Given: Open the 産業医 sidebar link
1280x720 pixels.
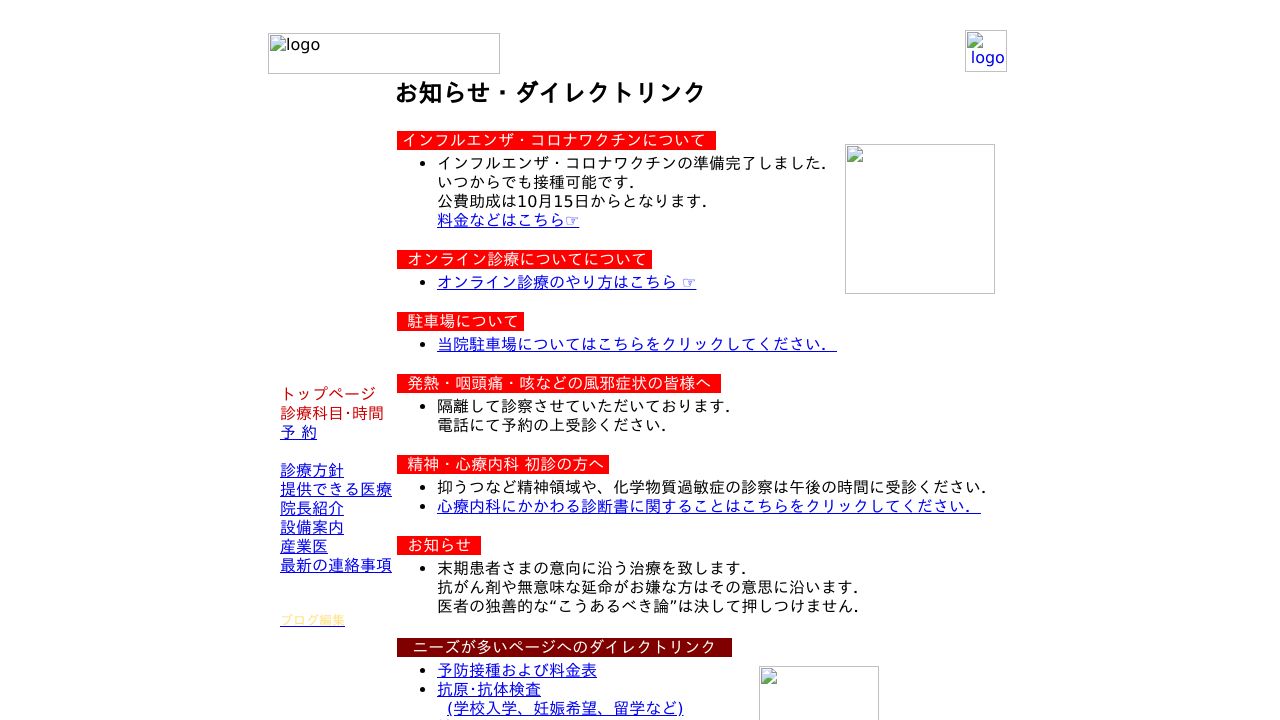Looking at the screenshot, I should click(x=303, y=547).
